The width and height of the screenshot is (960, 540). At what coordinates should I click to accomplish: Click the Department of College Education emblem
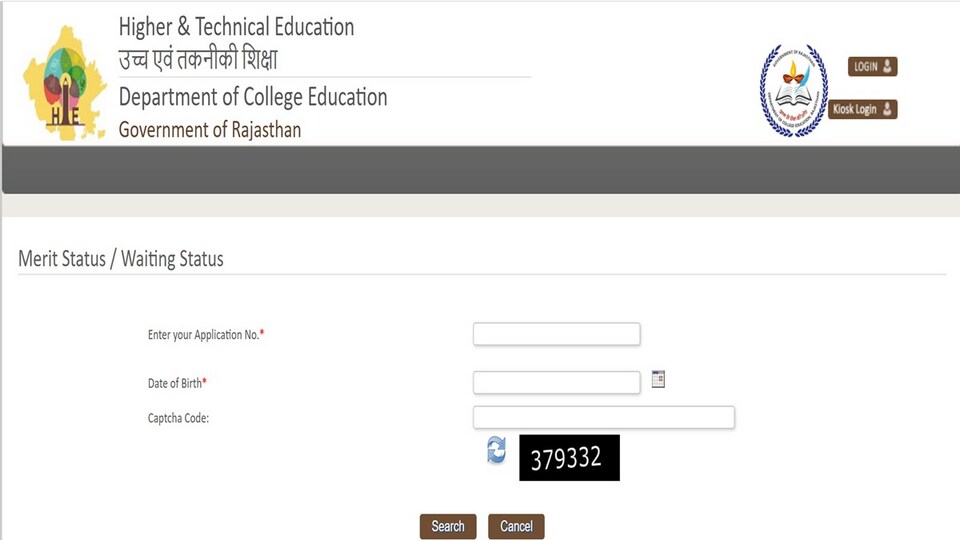(793, 90)
